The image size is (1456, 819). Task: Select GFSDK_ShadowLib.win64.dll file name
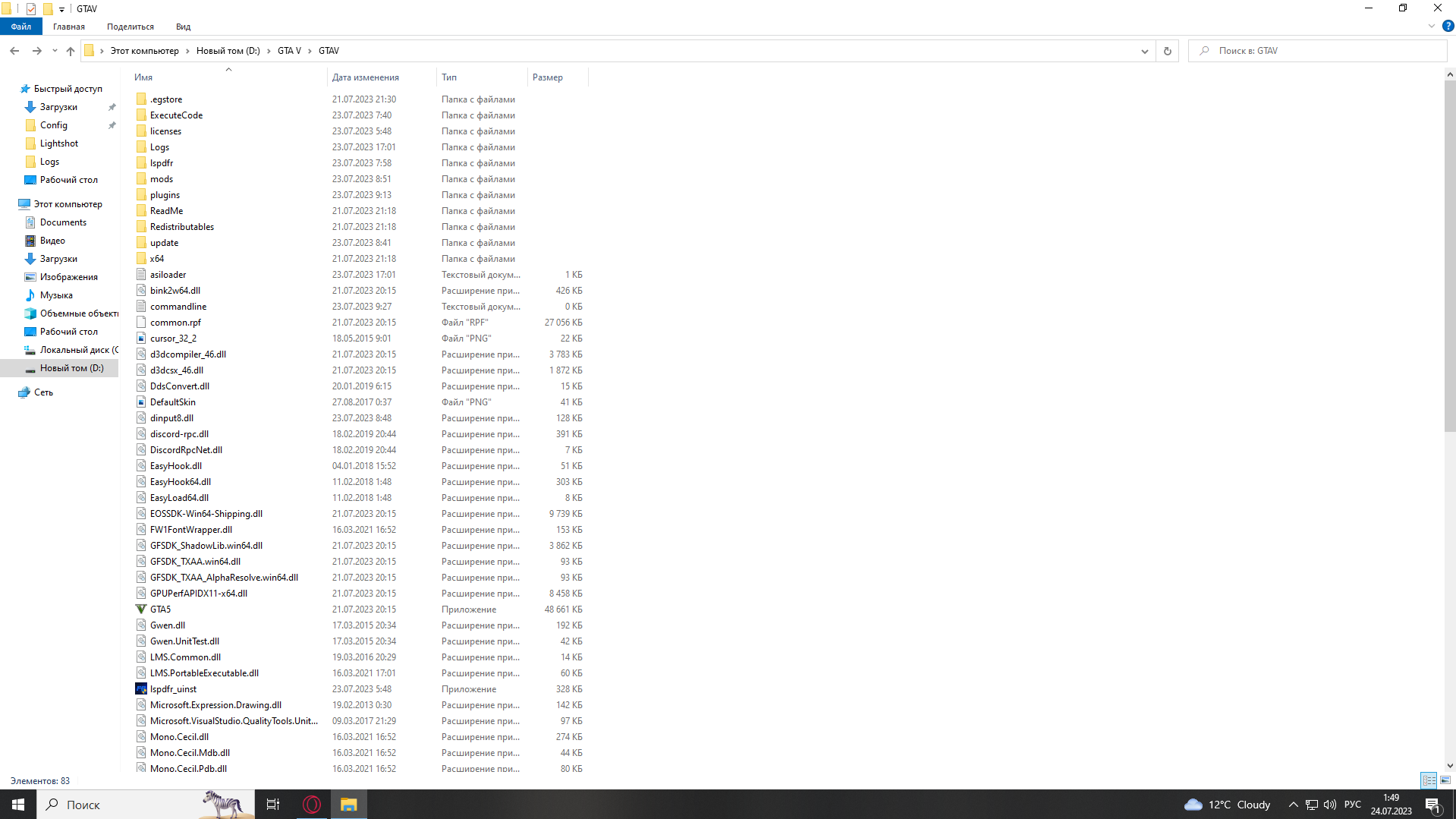206,546
